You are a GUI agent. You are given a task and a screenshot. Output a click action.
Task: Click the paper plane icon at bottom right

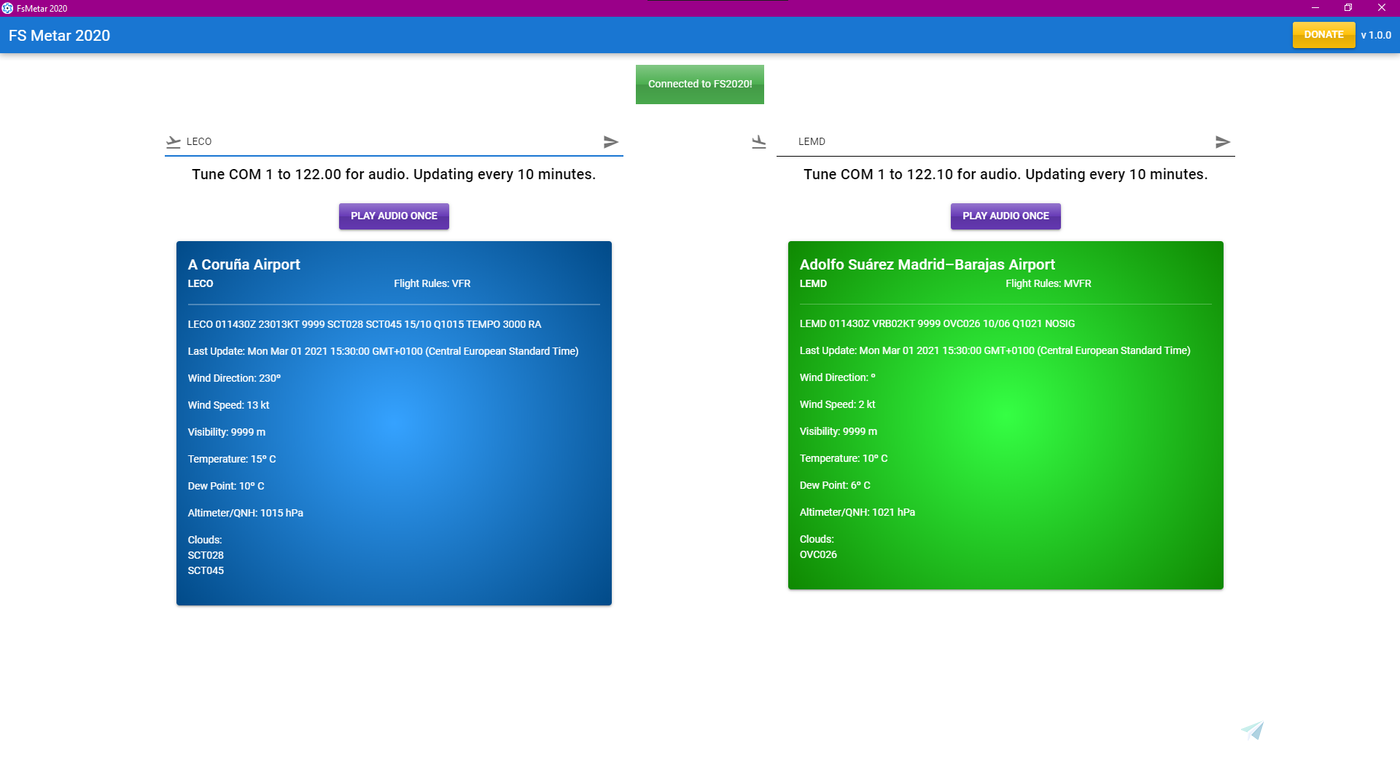[x=1252, y=730]
